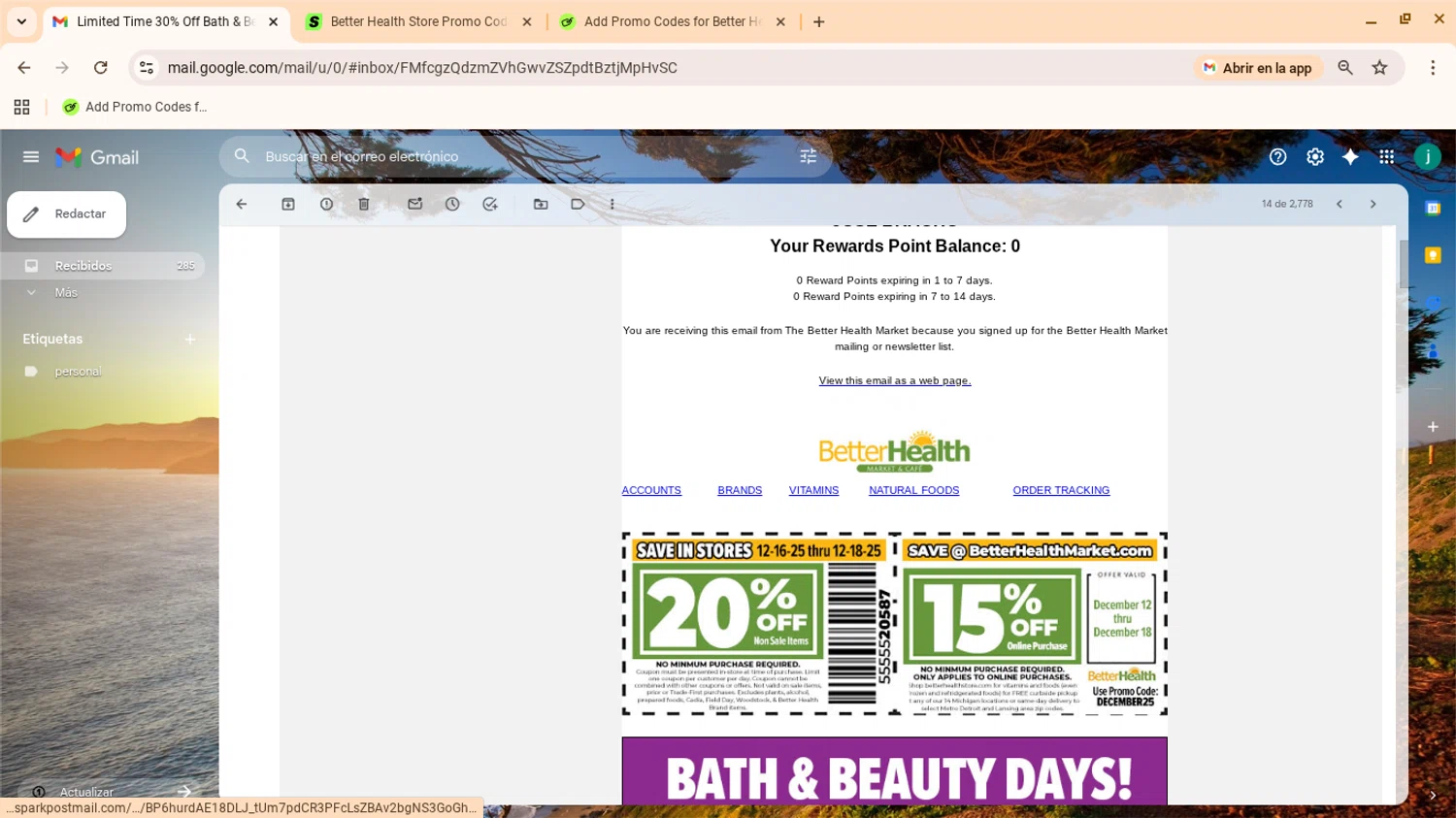Open the NATURAL FOODS link
This screenshot has width=1456, height=818.
tap(913, 490)
